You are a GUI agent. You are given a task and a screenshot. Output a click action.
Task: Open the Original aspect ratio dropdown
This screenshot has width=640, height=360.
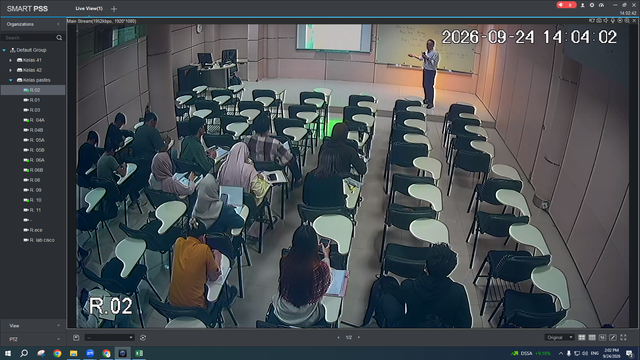559,338
